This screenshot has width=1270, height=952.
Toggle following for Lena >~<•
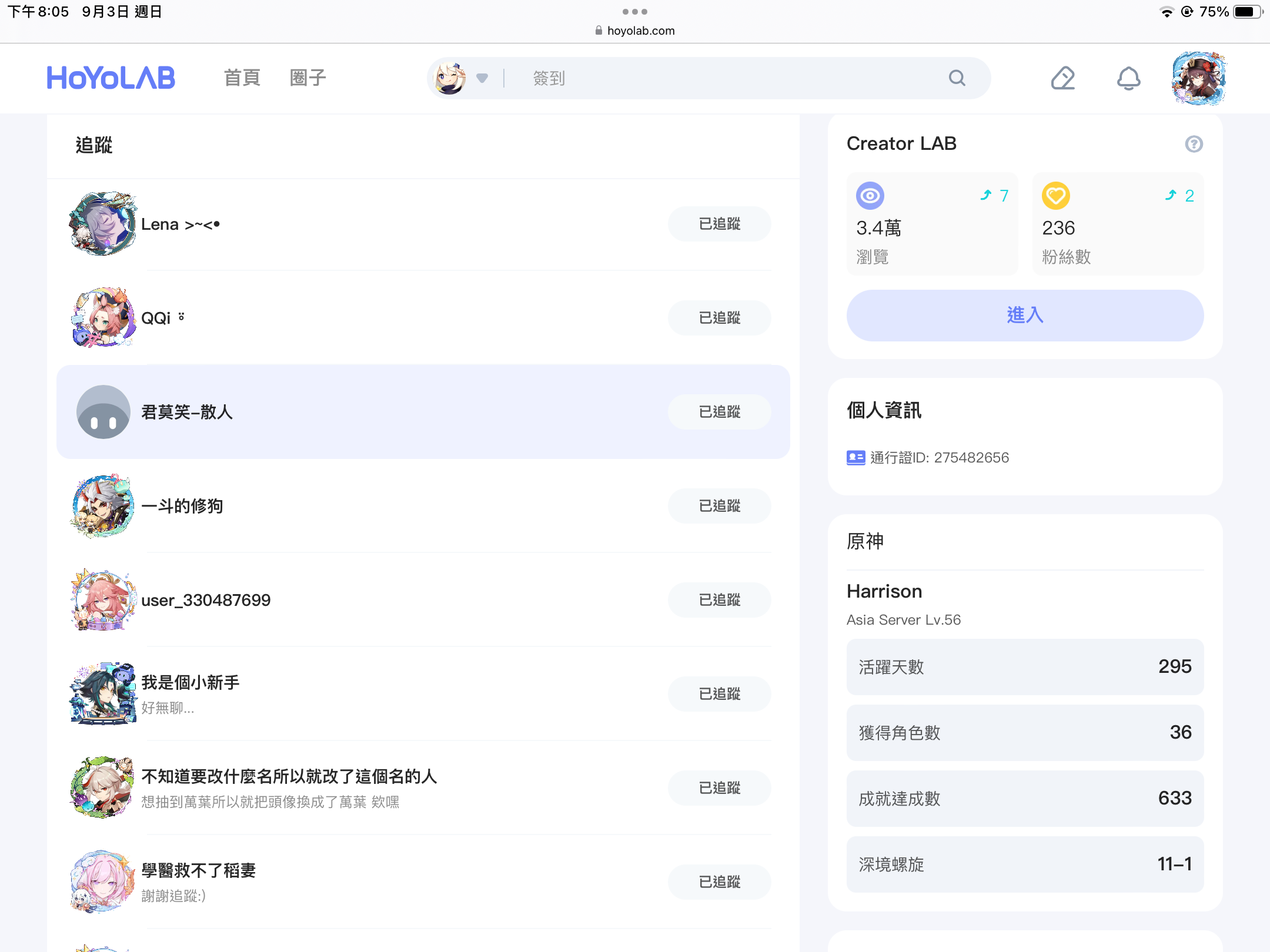719,224
